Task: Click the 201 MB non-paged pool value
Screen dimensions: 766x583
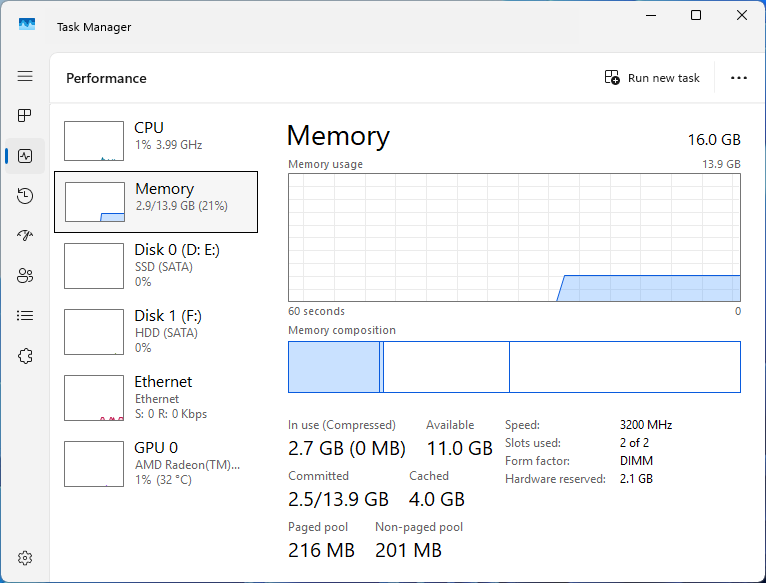Action: click(408, 550)
